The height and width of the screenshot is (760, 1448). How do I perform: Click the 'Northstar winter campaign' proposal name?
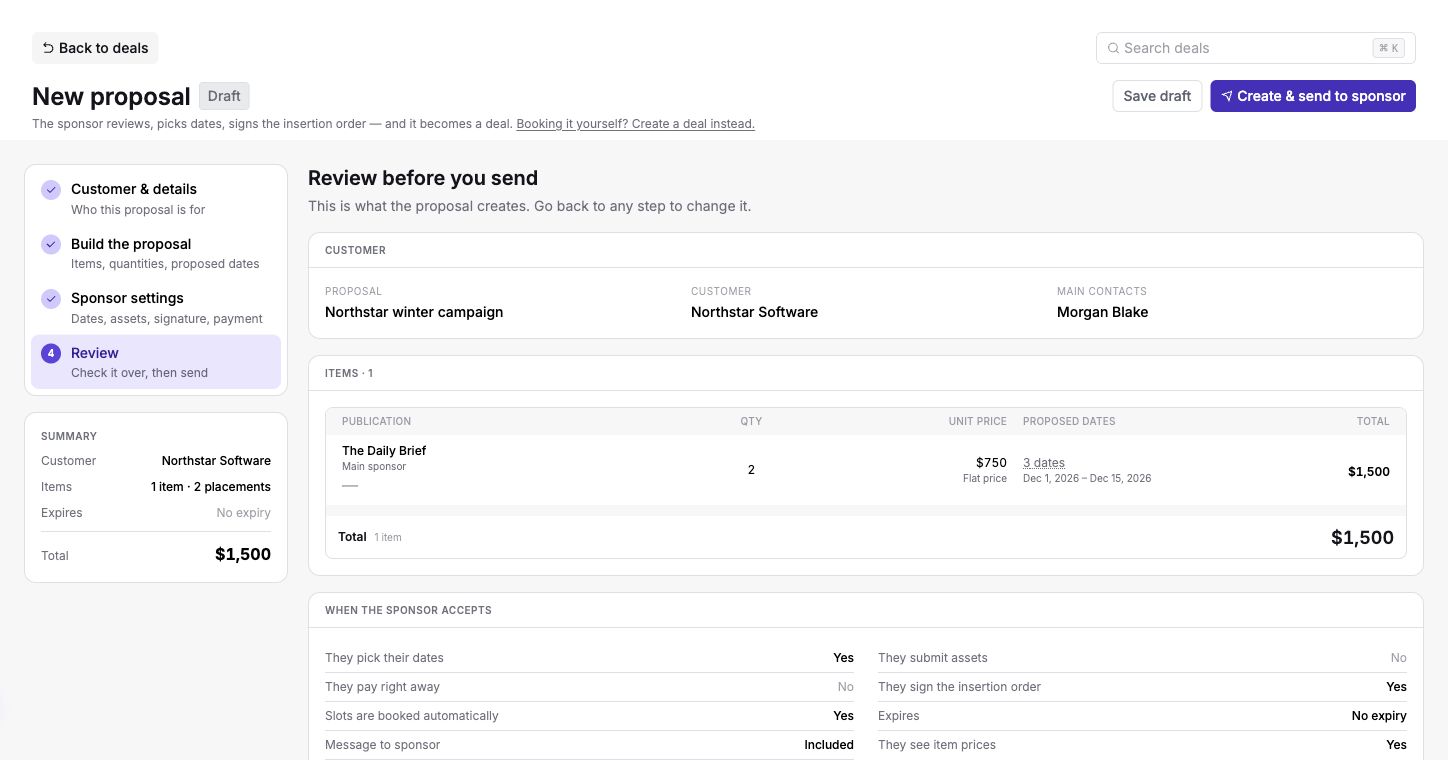tap(414, 312)
